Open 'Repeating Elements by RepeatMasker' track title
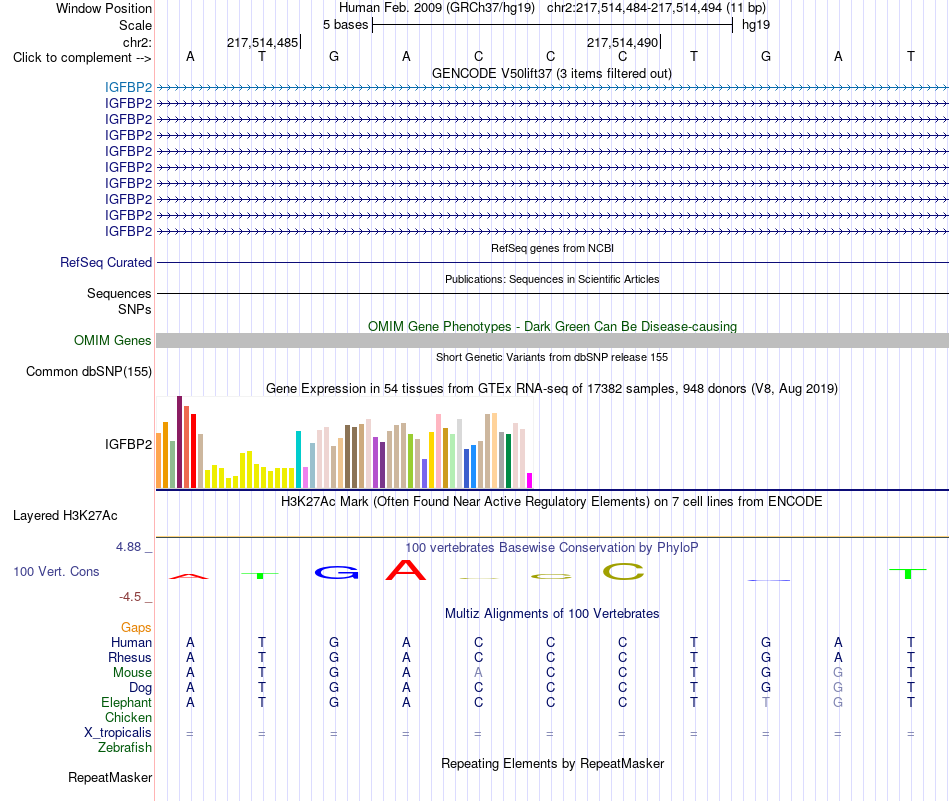The height and width of the screenshot is (801, 950). pos(552,763)
